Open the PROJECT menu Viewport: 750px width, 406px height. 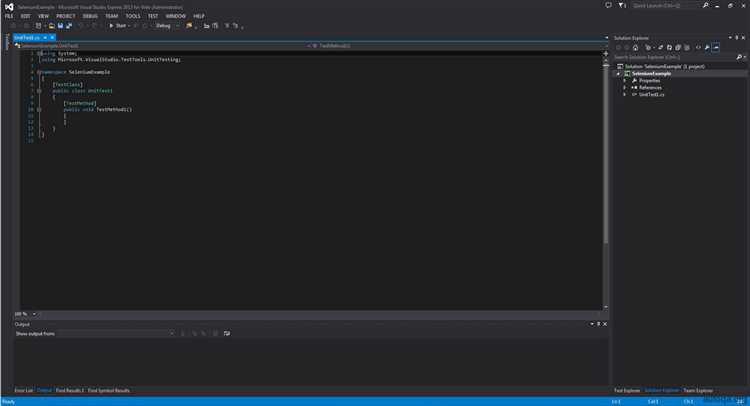(66, 16)
